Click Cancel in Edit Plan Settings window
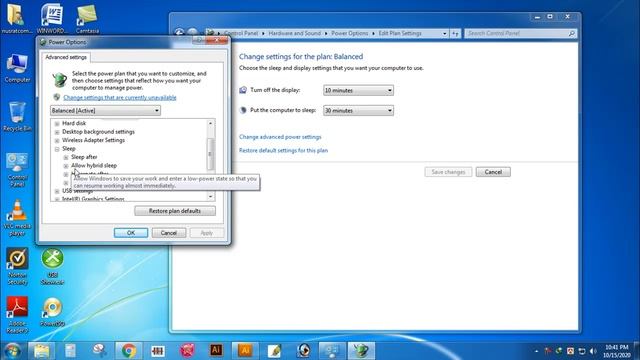Image resolution: width=640 pixels, height=360 pixels. (493, 172)
